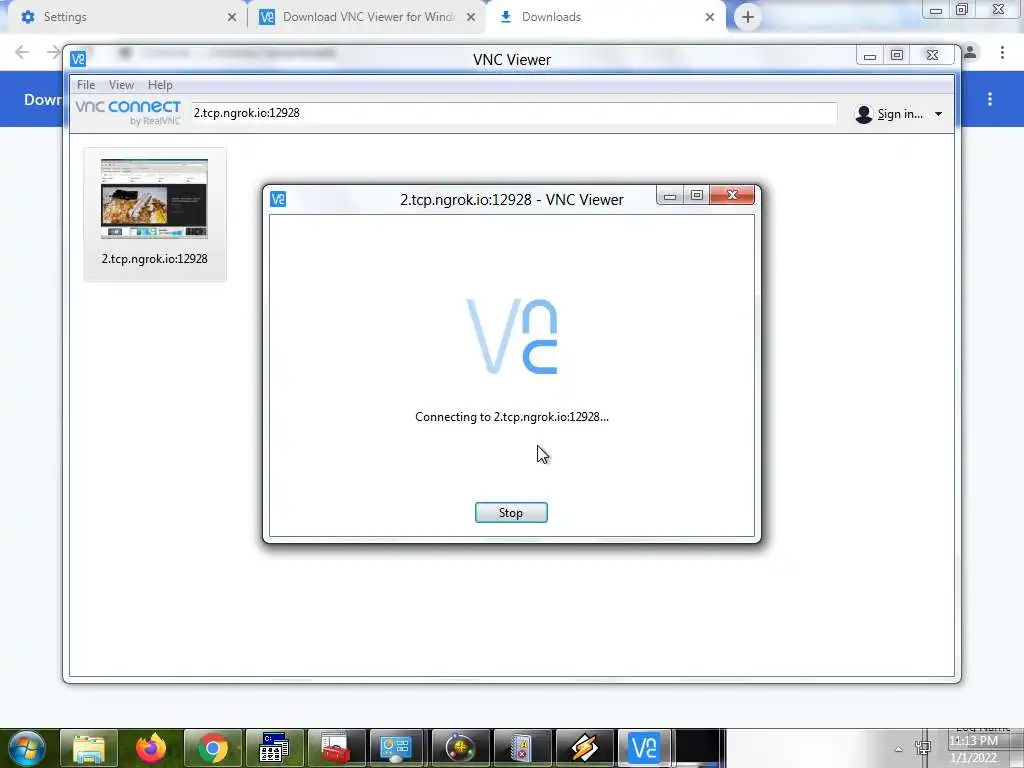Click the Settings gear icon in the Chrome tab
1024x768 pixels.
[x=27, y=17]
